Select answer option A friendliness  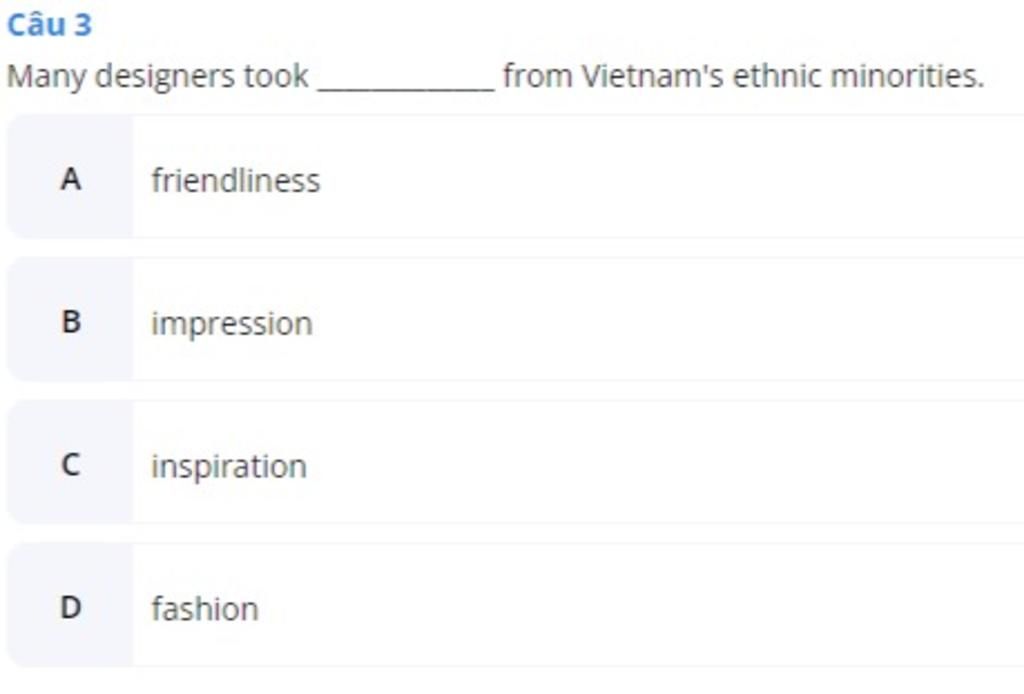pos(515,178)
